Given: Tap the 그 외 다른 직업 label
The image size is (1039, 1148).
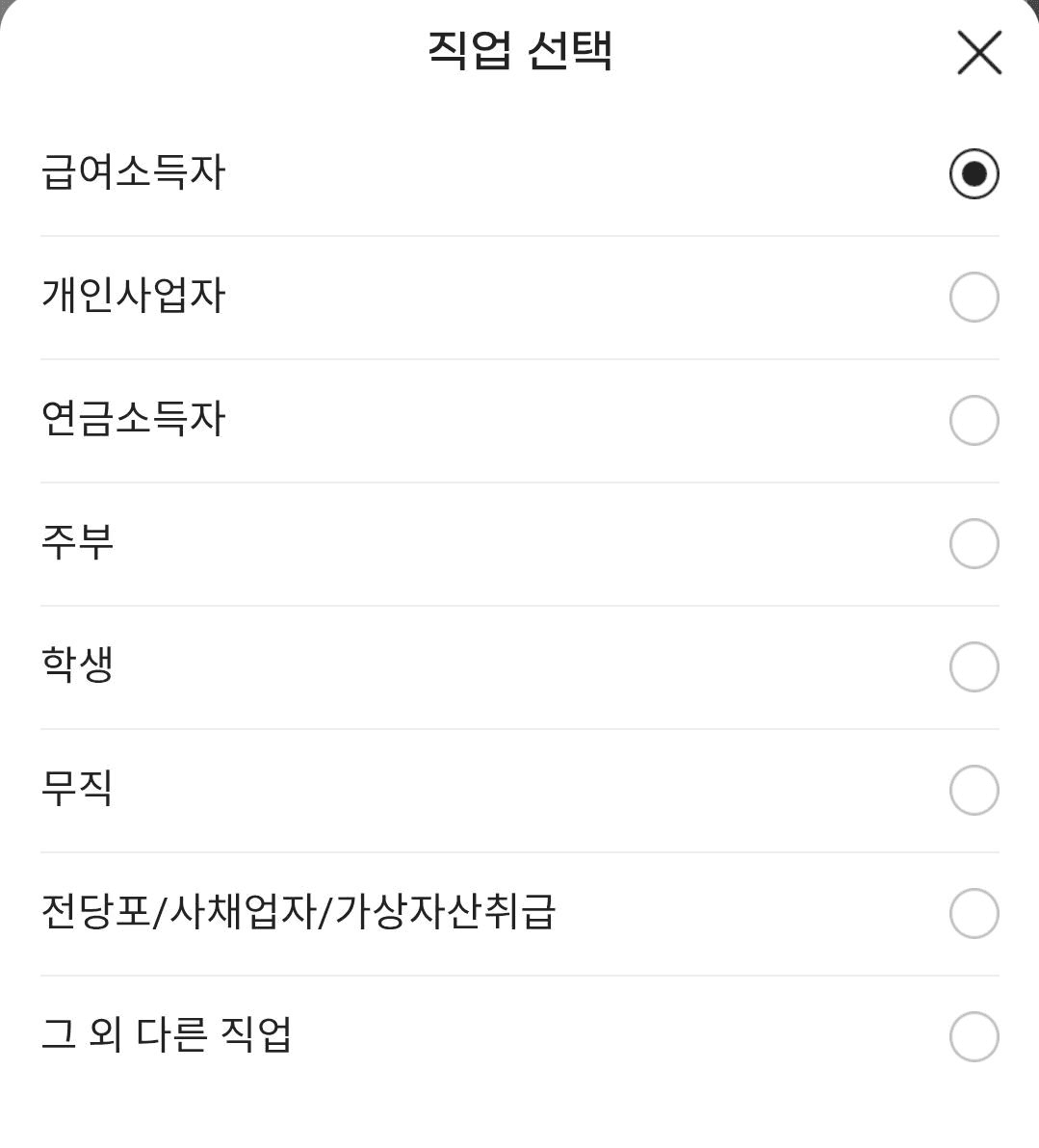Looking at the screenshot, I should coord(166,1035).
